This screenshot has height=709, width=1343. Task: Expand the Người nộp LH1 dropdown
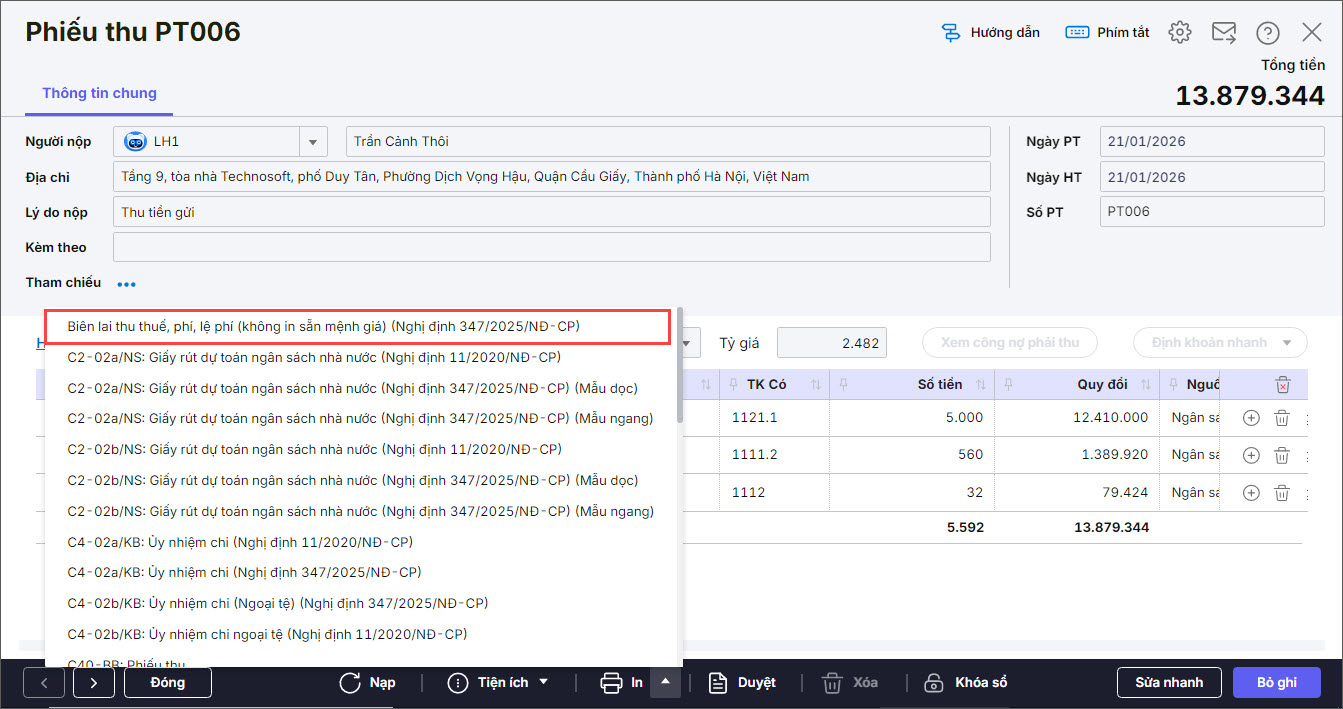click(313, 142)
